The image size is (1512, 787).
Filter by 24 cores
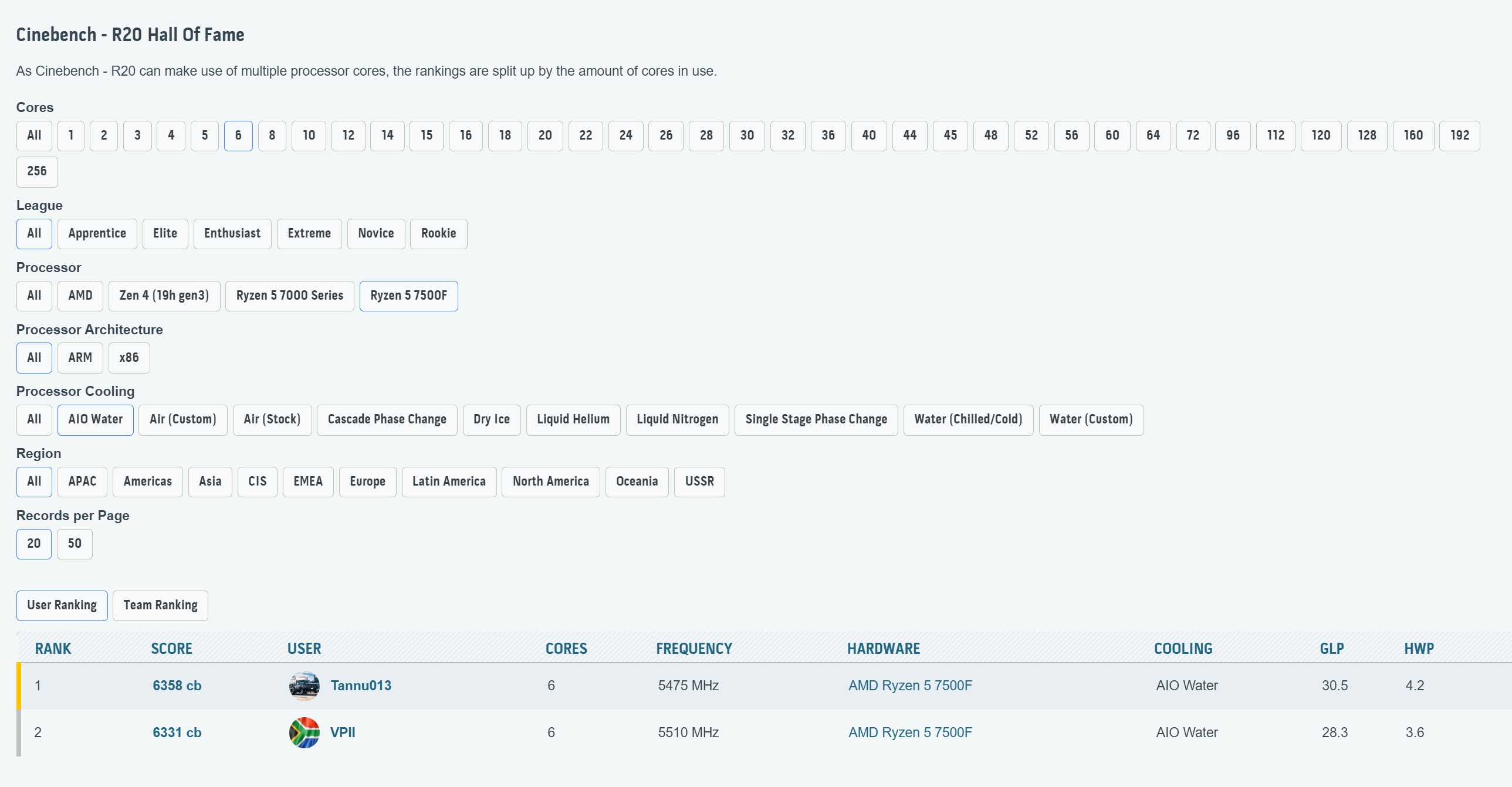click(x=625, y=135)
